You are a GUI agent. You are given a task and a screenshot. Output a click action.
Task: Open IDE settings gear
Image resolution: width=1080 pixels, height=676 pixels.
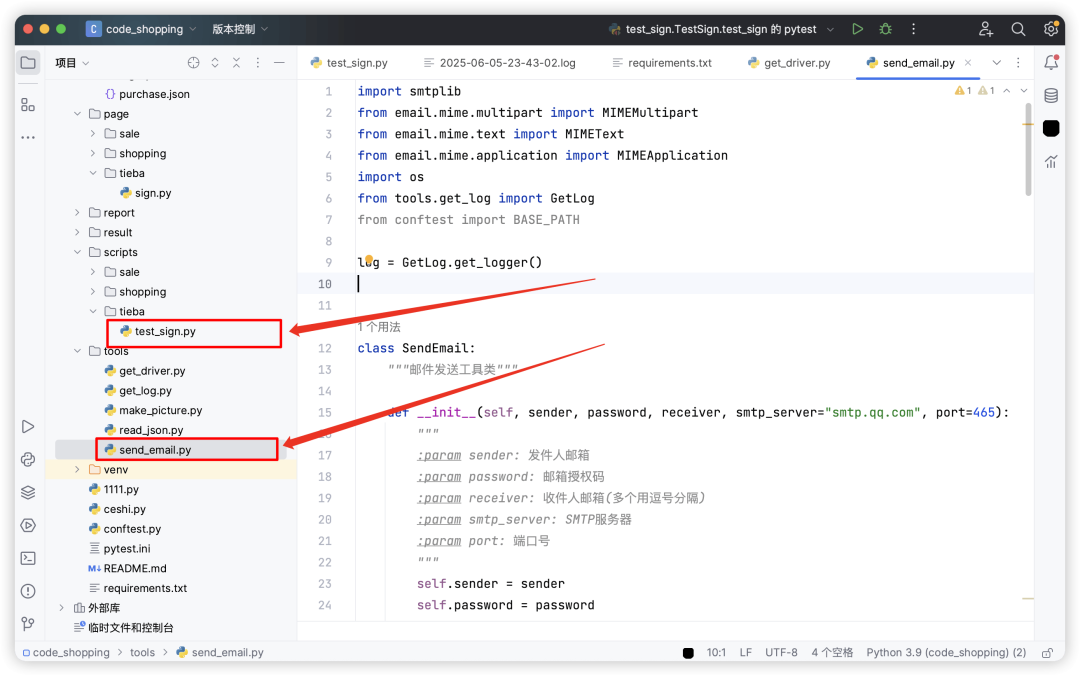pos(1050,29)
